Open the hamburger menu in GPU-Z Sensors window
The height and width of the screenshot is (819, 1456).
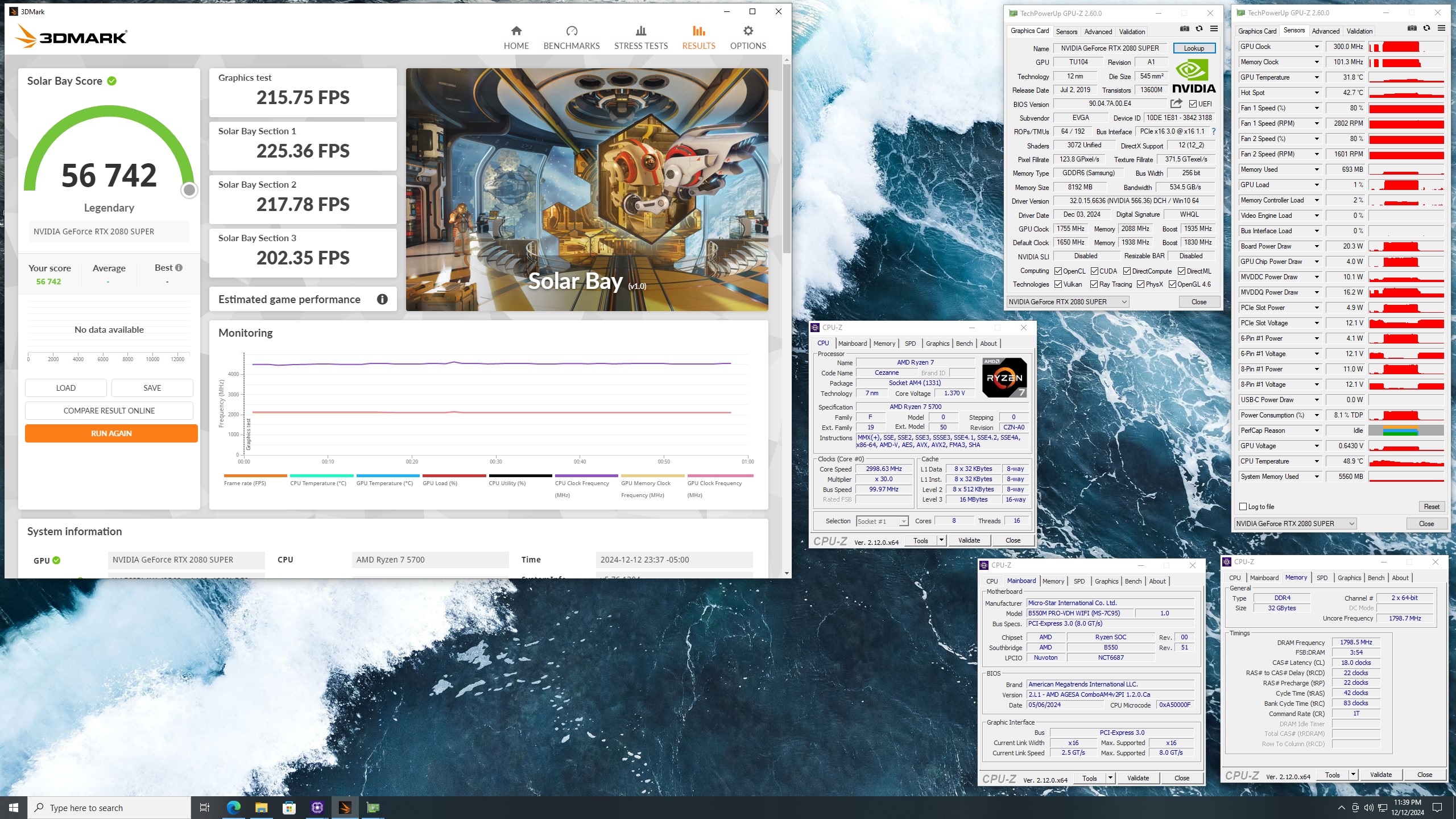(x=1441, y=28)
